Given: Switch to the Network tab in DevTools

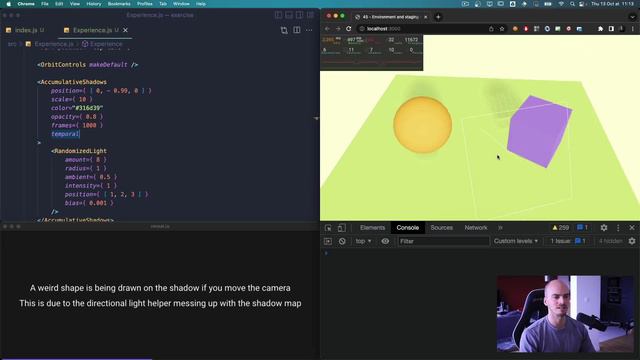Looking at the screenshot, I should coord(476,228).
